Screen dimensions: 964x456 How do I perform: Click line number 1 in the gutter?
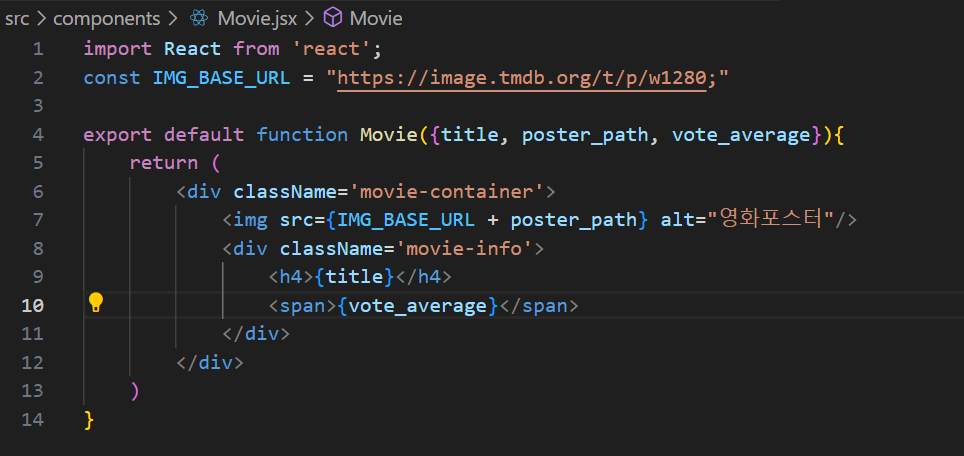coord(38,49)
